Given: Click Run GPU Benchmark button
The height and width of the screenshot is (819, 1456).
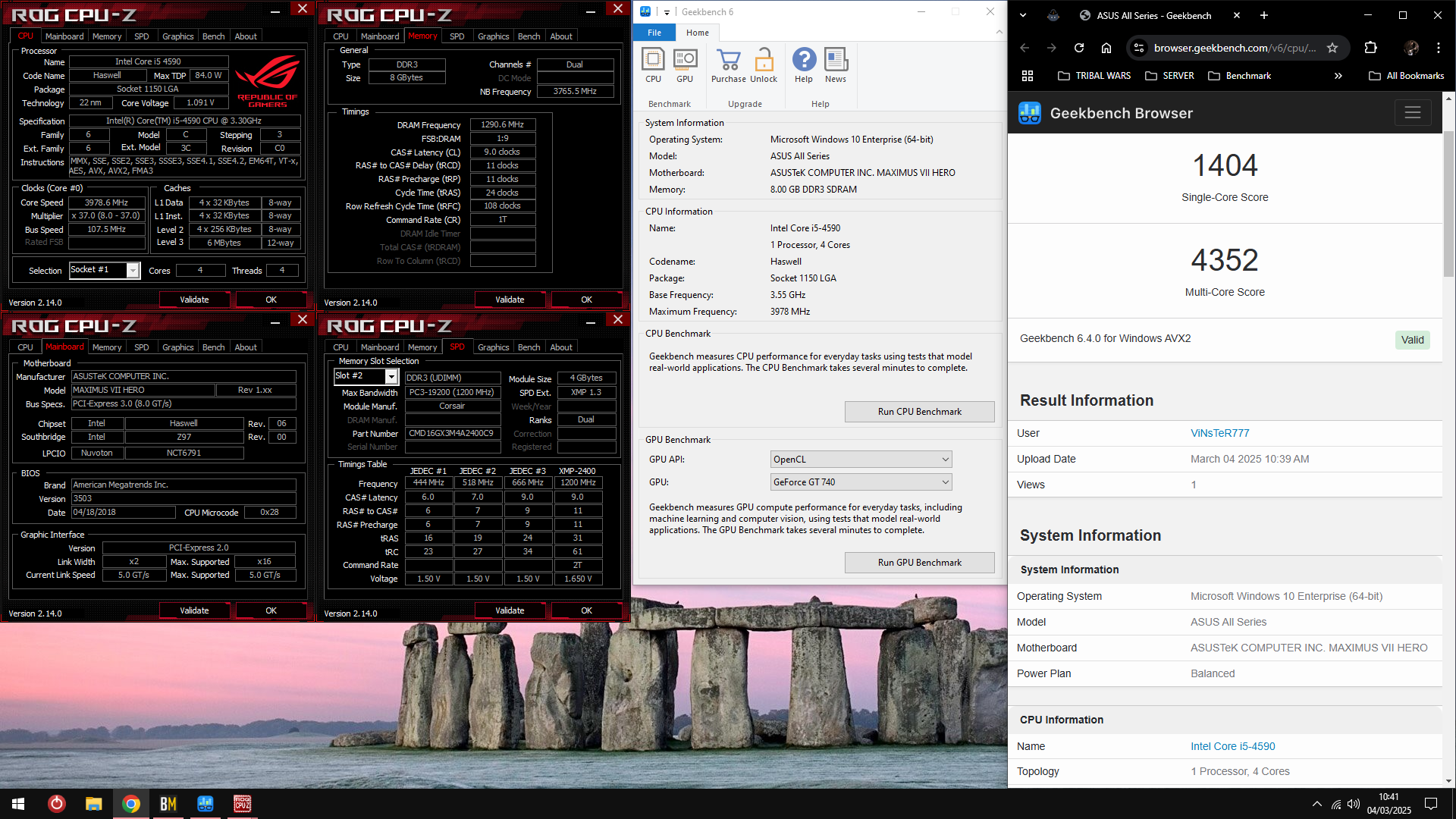Looking at the screenshot, I should 919,563.
